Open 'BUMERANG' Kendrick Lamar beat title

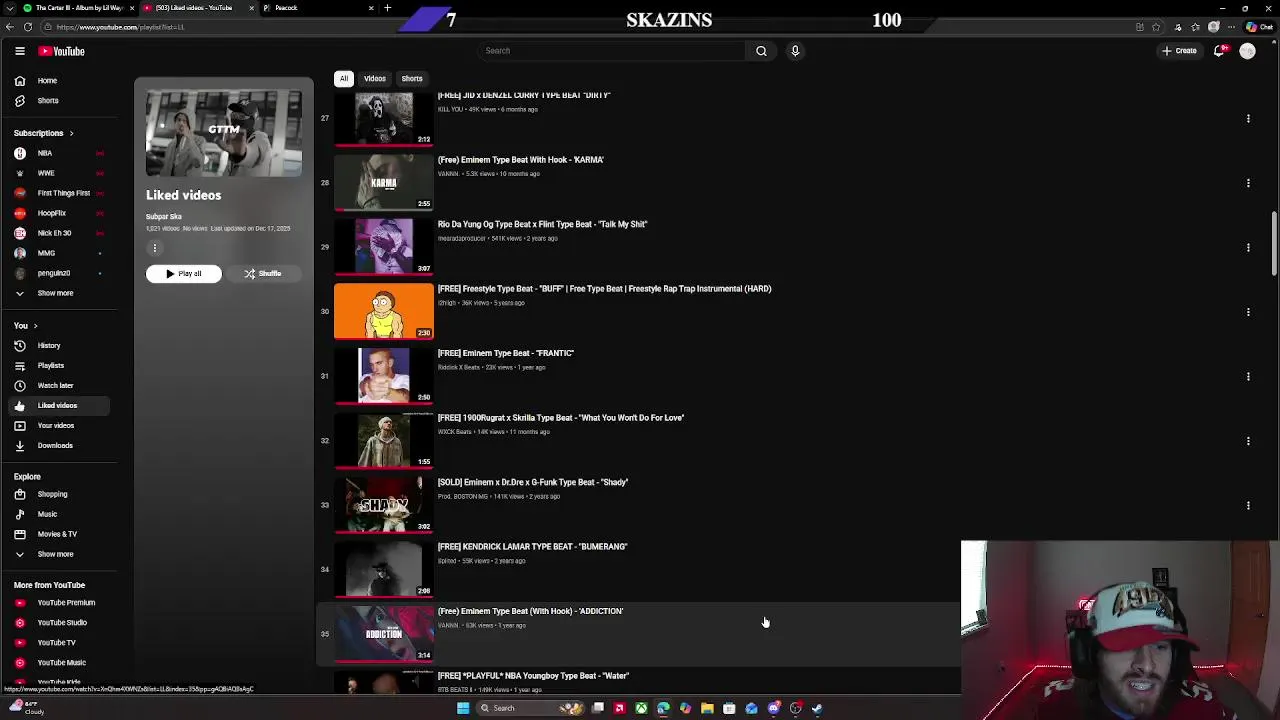point(533,547)
